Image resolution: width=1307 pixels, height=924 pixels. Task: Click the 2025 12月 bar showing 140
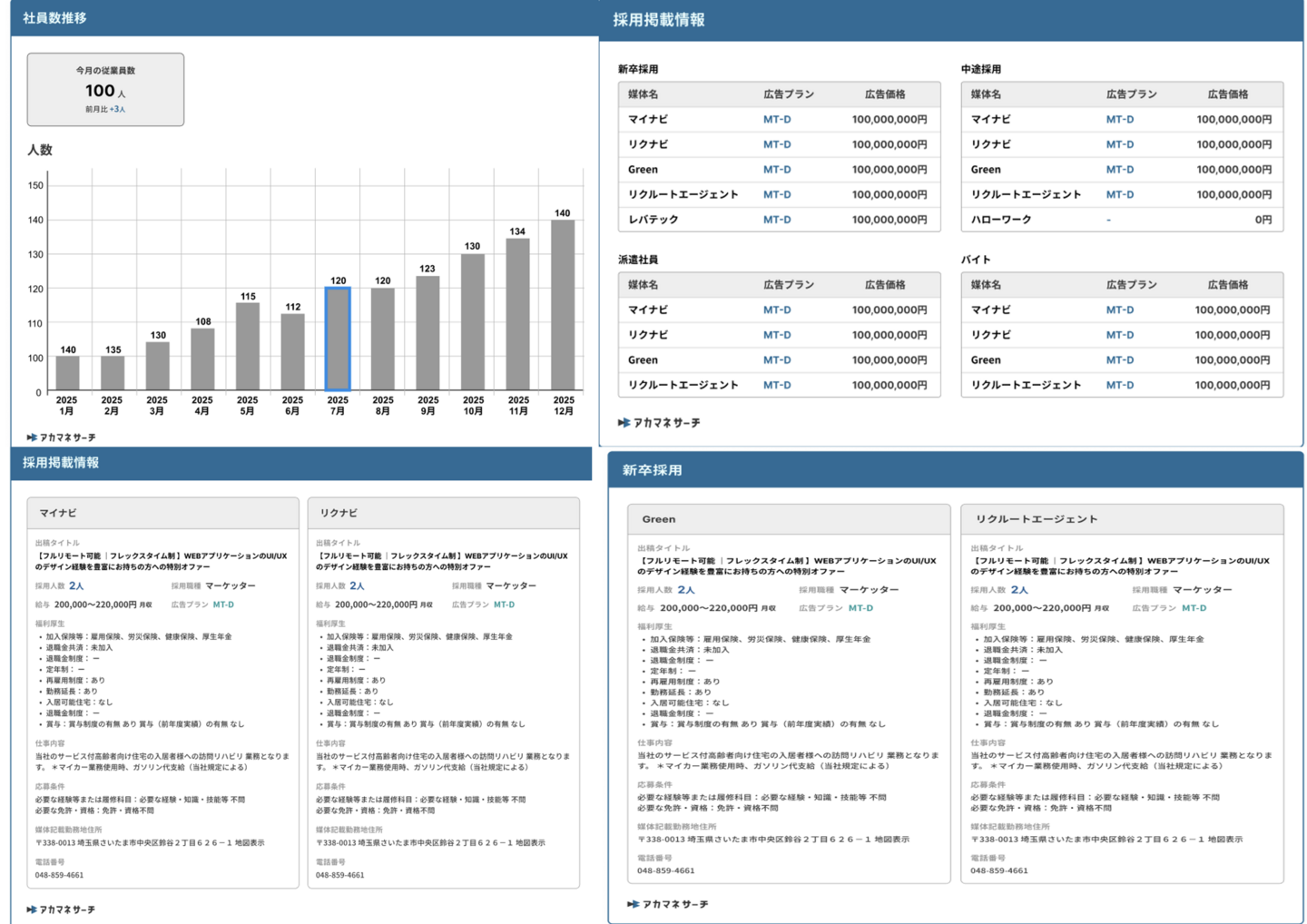(x=563, y=305)
